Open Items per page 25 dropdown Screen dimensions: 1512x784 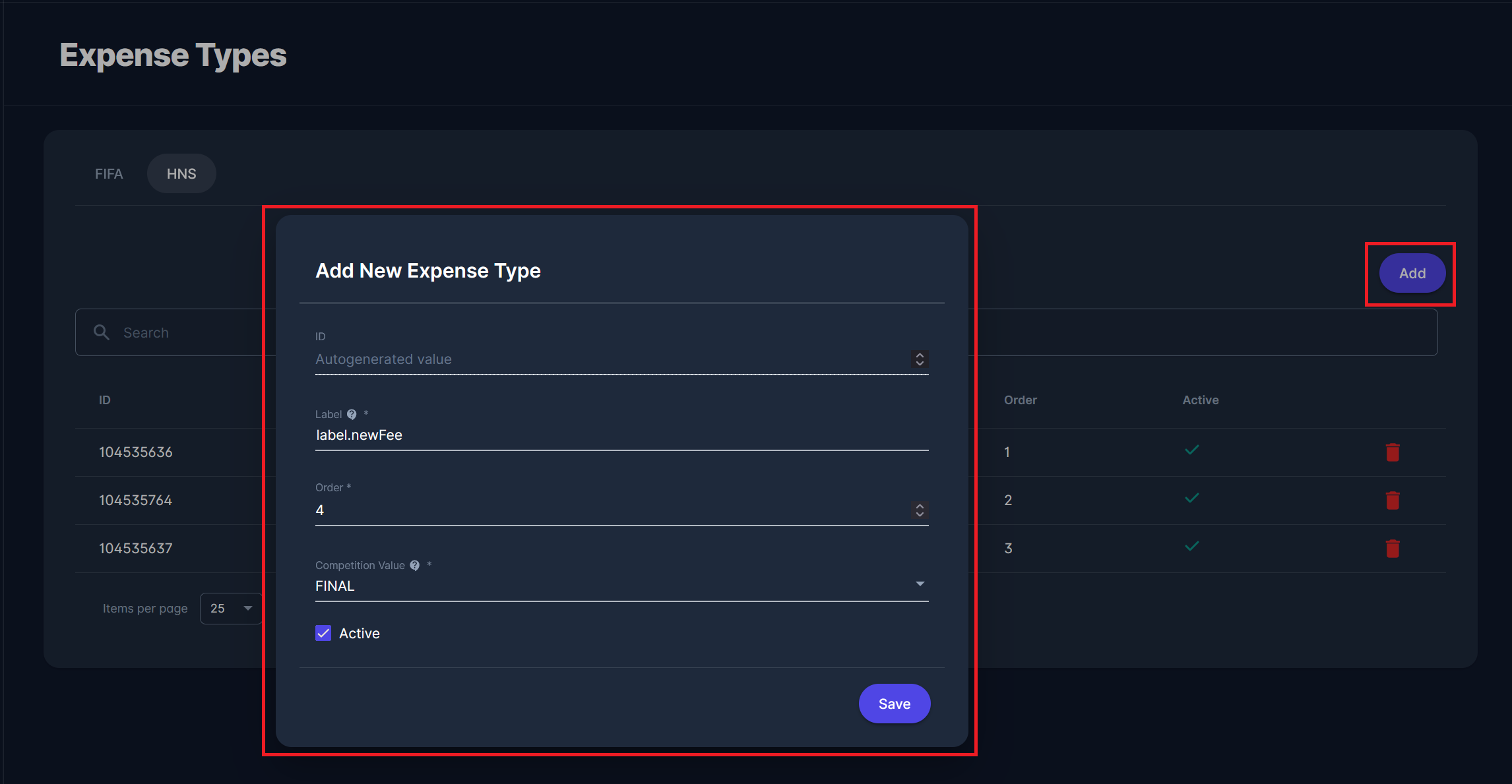pos(231,608)
